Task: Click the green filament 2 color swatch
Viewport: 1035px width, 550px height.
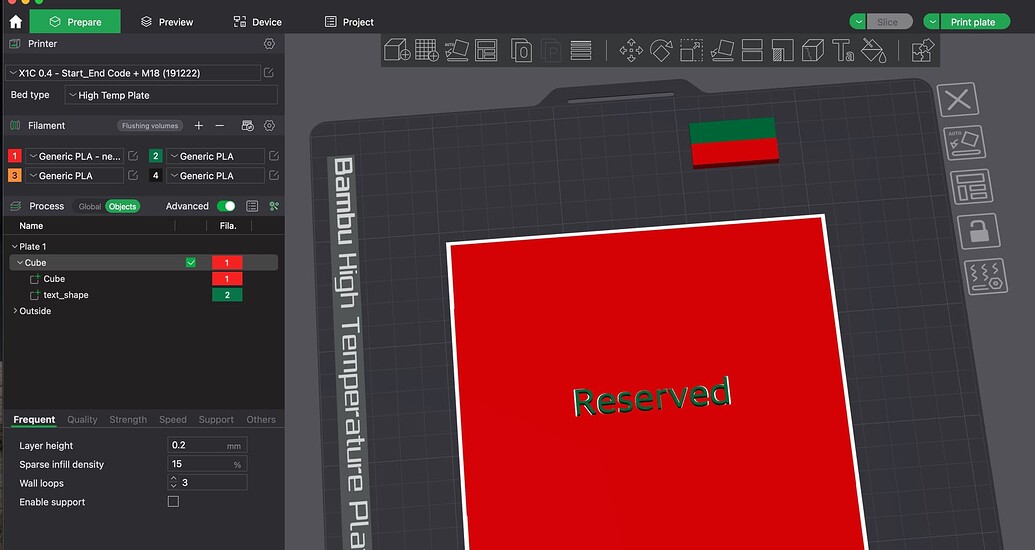Action: (156, 156)
